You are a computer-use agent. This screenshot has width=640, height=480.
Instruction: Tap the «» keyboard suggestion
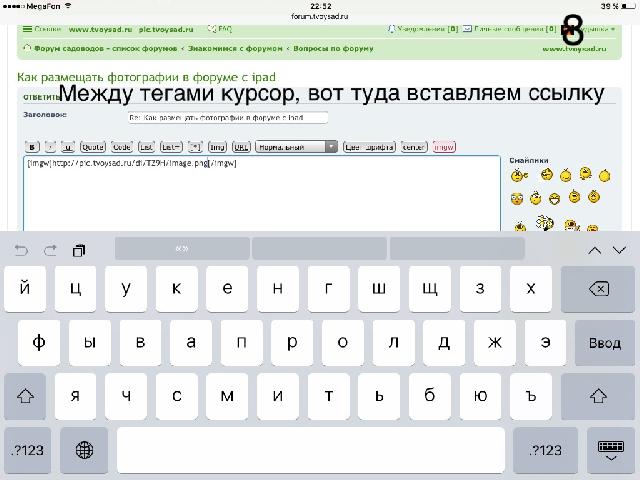click(x=182, y=249)
